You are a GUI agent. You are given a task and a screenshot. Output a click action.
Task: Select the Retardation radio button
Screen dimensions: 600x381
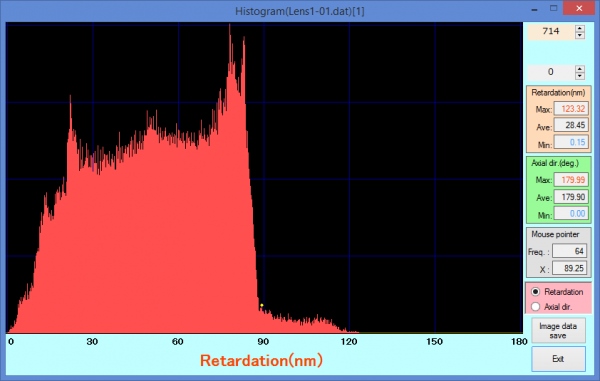[x=535, y=292]
